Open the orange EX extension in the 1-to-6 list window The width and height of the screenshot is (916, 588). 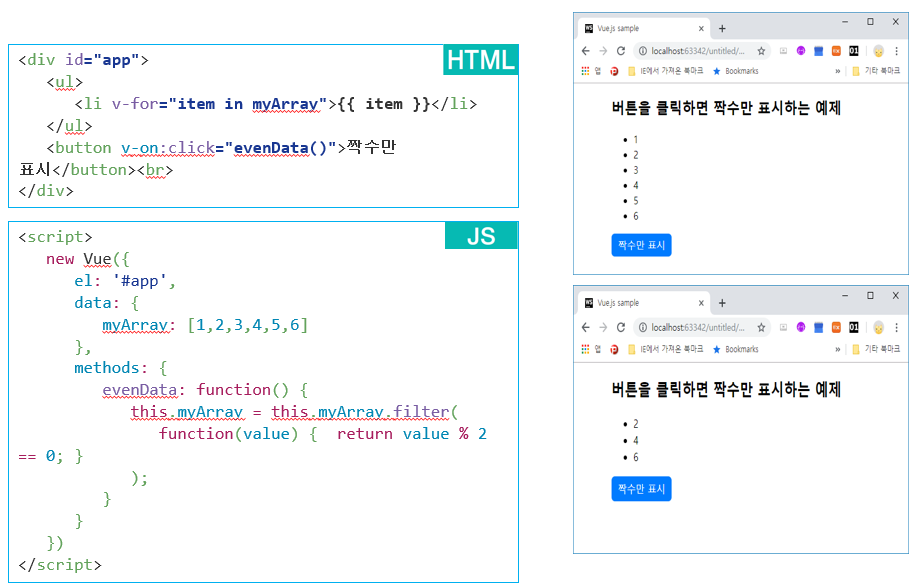click(836, 51)
